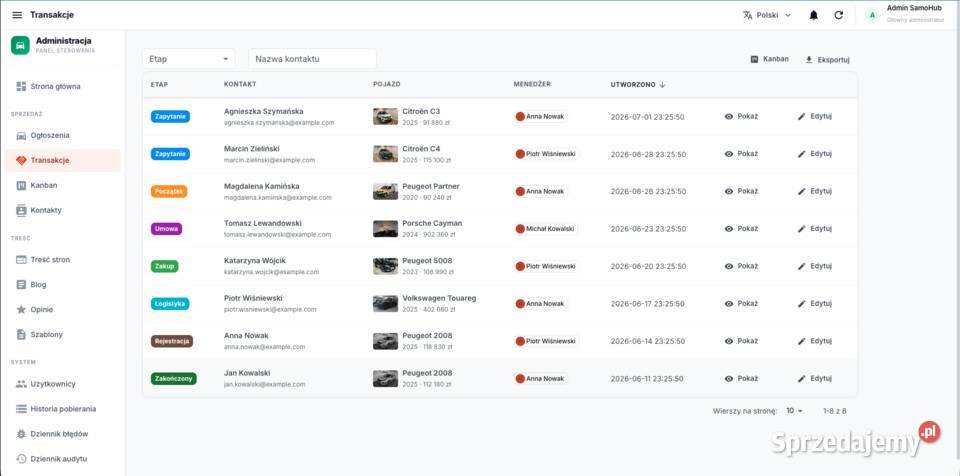Image resolution: width=960 pixels, height=476 pixels.
Task: Select Transakcje in the sidebar
Action: [x=62, y=161]
